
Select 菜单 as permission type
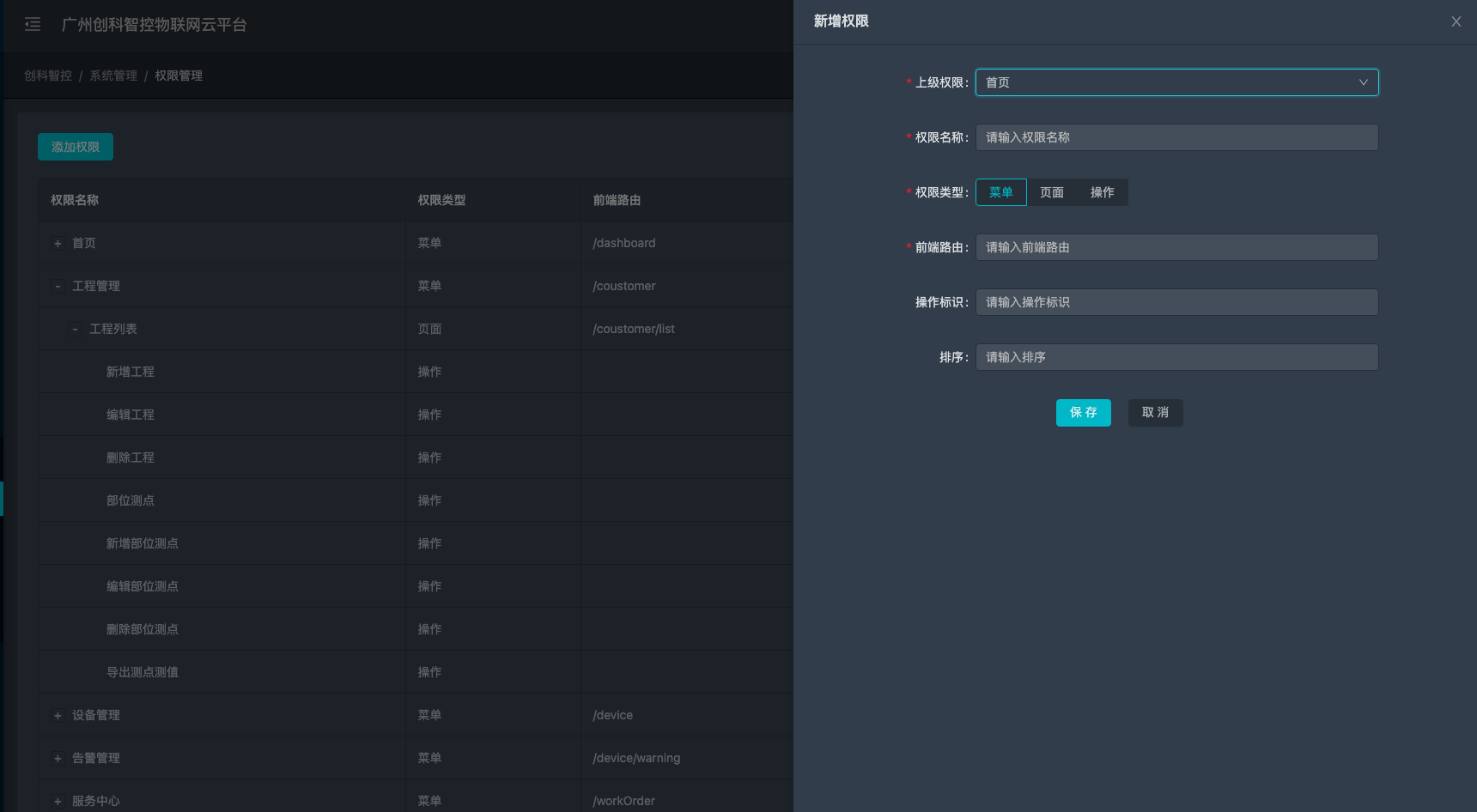1000,192
